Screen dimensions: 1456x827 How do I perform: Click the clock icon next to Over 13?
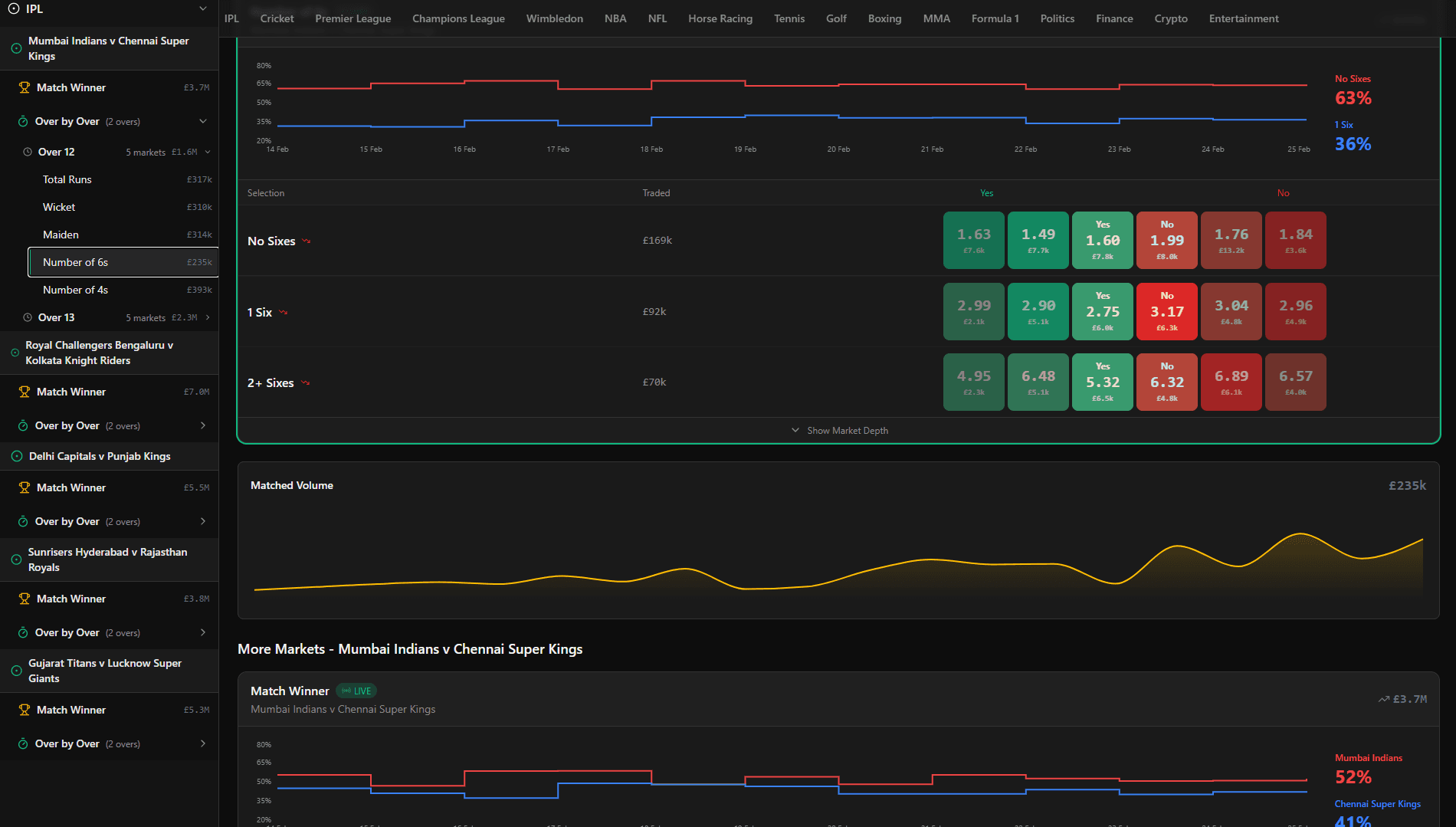(x=28, y=317)
